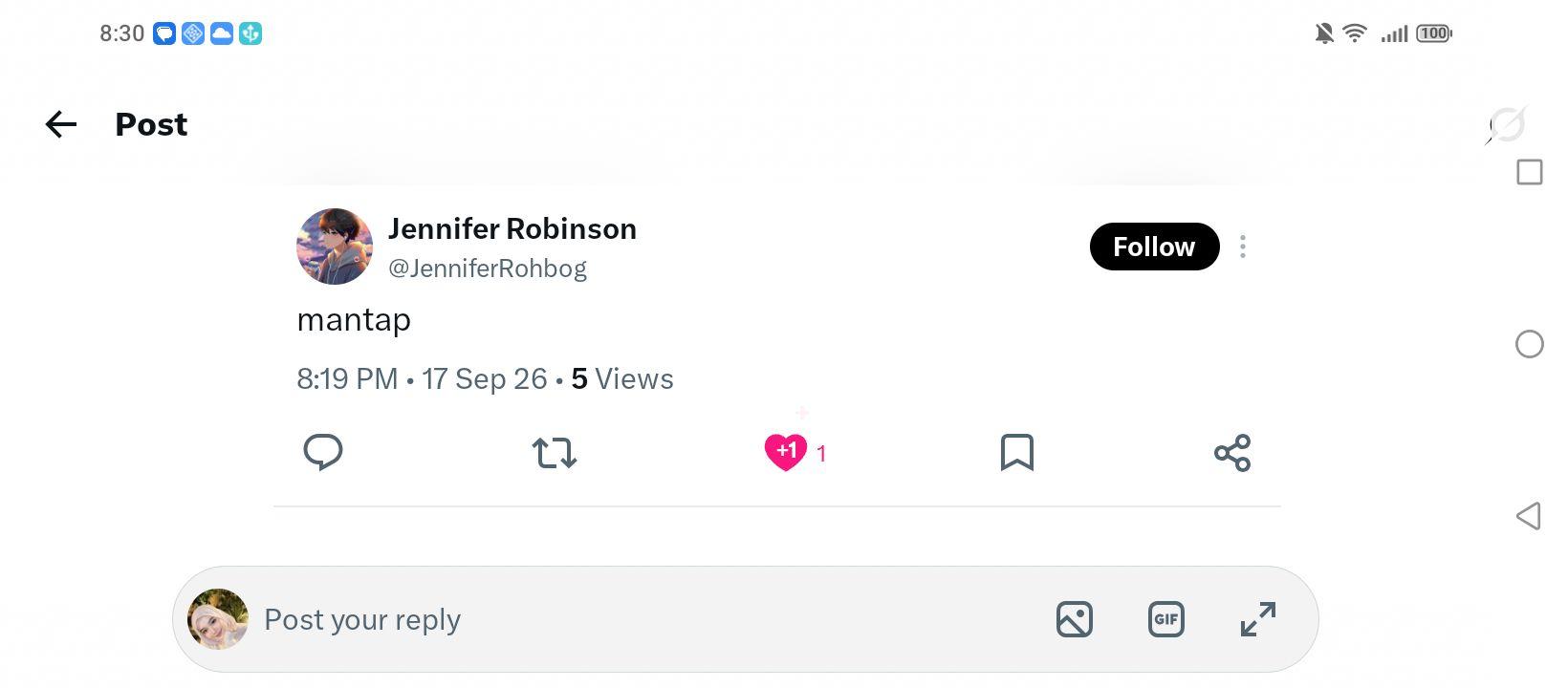Open Jennifer Robinson's profile picture
Screen dimensions: 1568x688
point(335,247)
